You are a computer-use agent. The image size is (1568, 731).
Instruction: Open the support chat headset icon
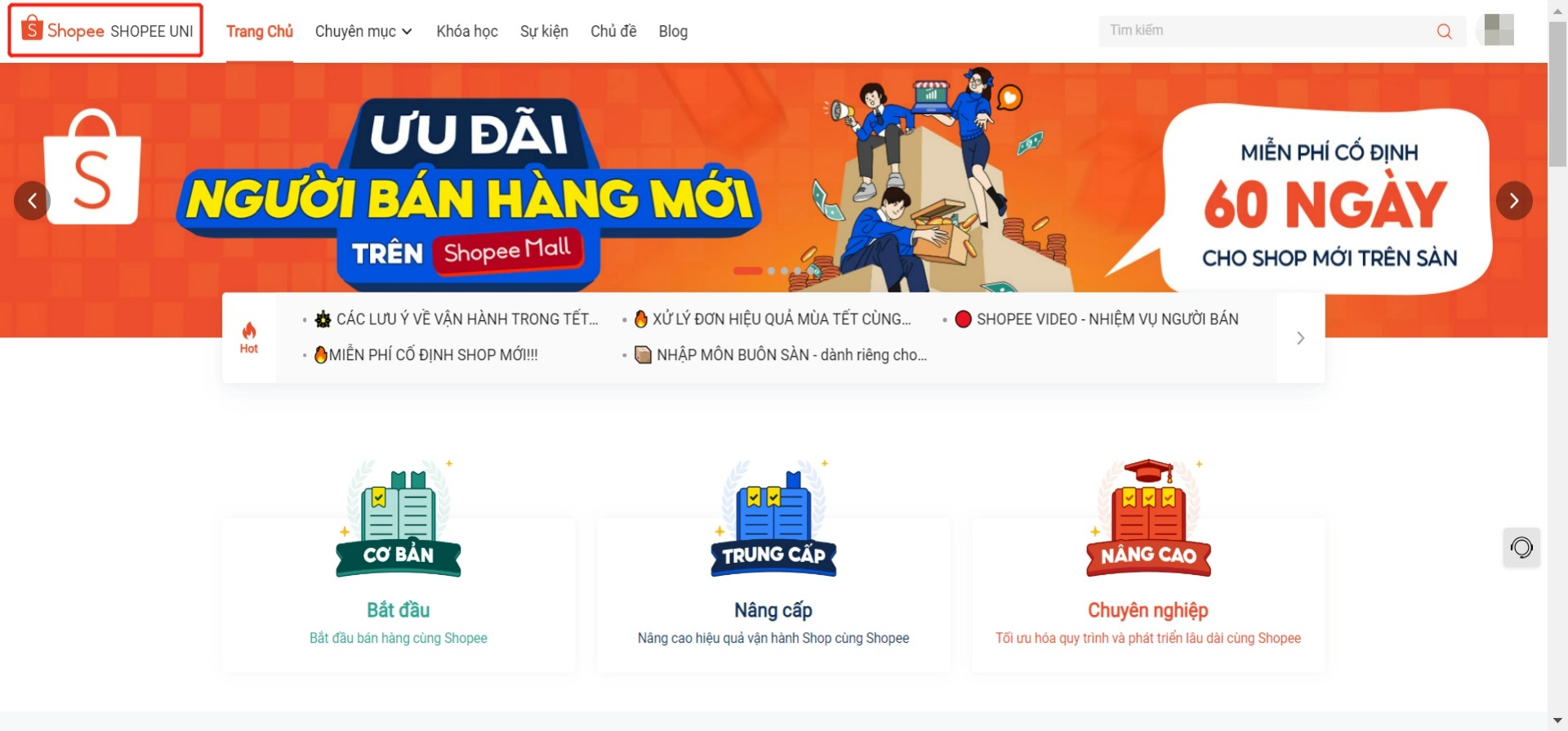(1521, 547)
